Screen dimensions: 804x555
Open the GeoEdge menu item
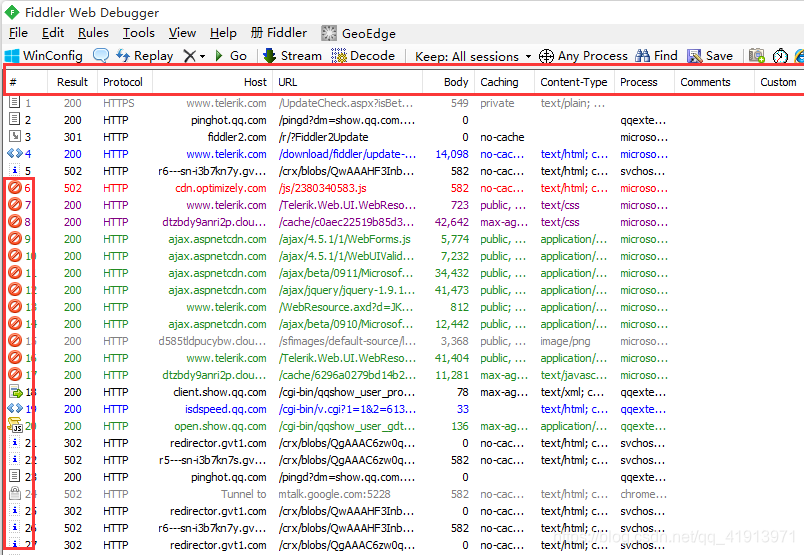click(x=358, y=33)
